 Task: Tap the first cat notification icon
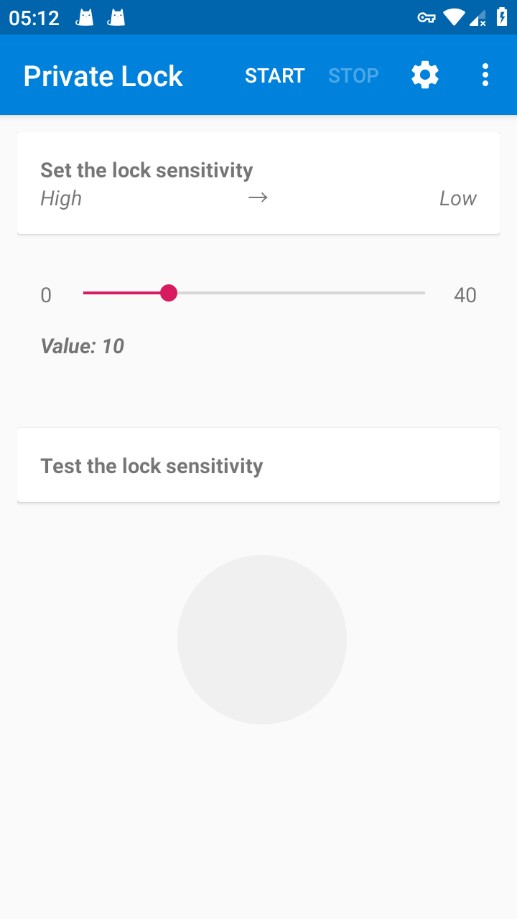pos(85,18)
